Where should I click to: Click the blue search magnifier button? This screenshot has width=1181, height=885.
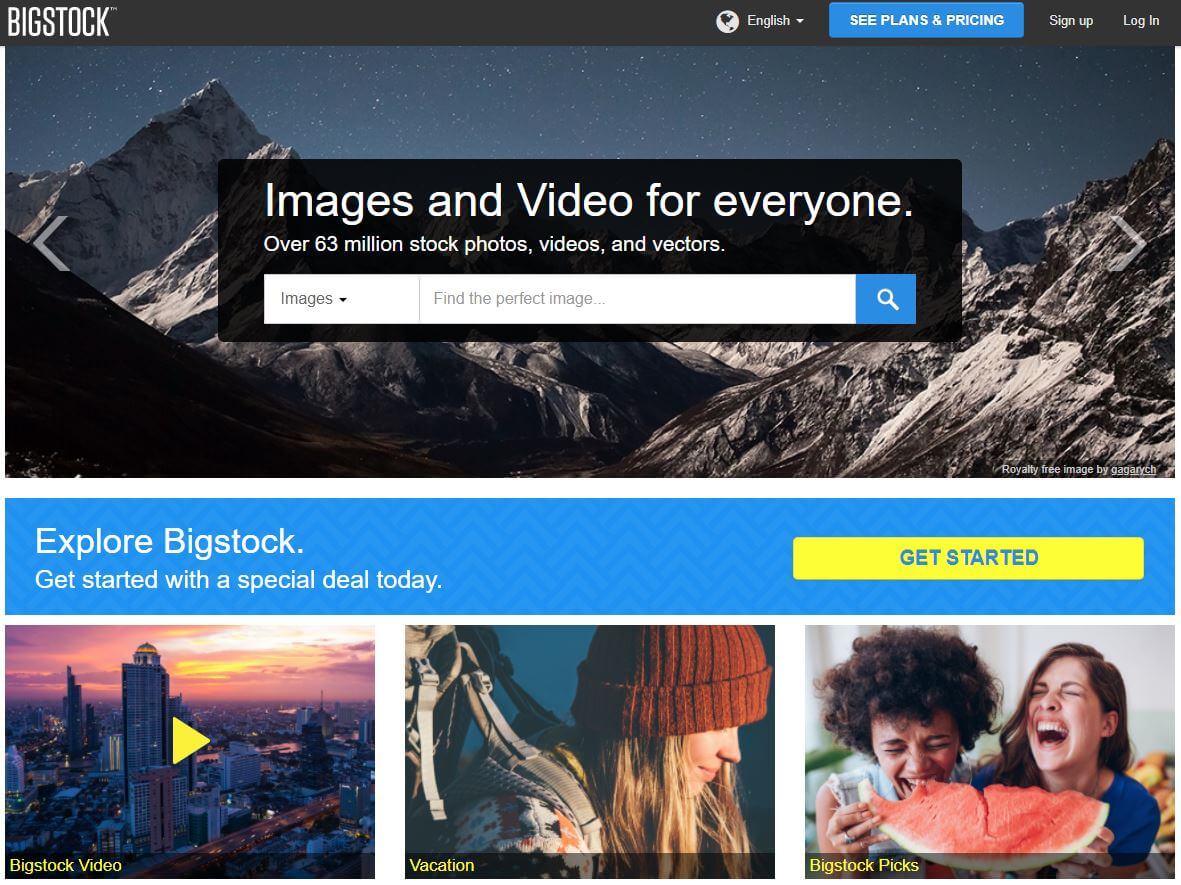pyautogui.click(x=886, y=299)
